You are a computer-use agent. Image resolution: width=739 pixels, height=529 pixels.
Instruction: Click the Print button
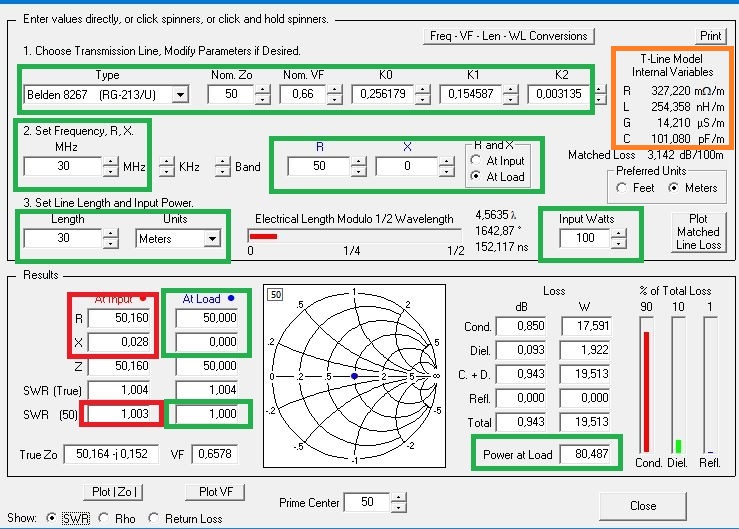click(x=710, y=36)
